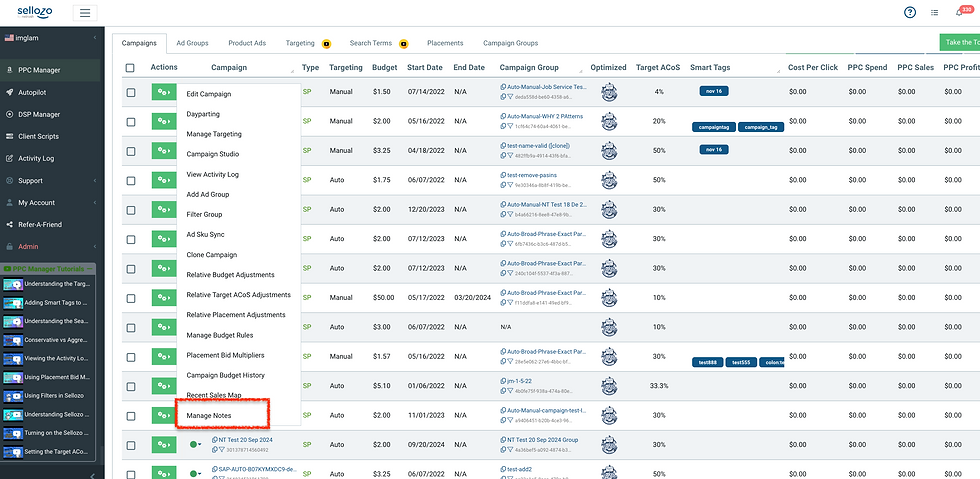Check the row with budget $50.00
Image resolution: width=980 pixels, height=479 pixels.
tap(131, 298)
